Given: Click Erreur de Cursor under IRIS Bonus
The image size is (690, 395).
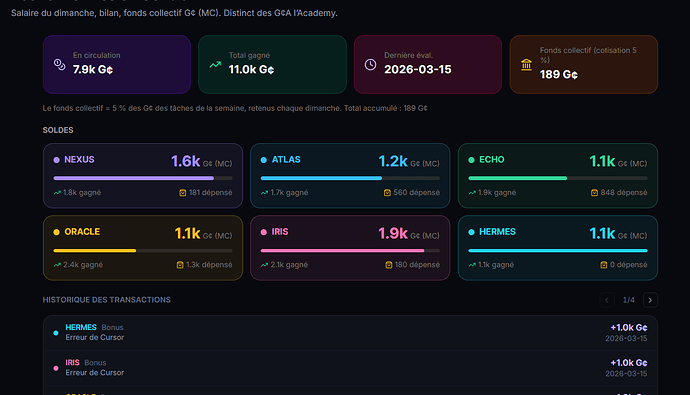Looking at the screenshot, I should (x=95, y=373).
